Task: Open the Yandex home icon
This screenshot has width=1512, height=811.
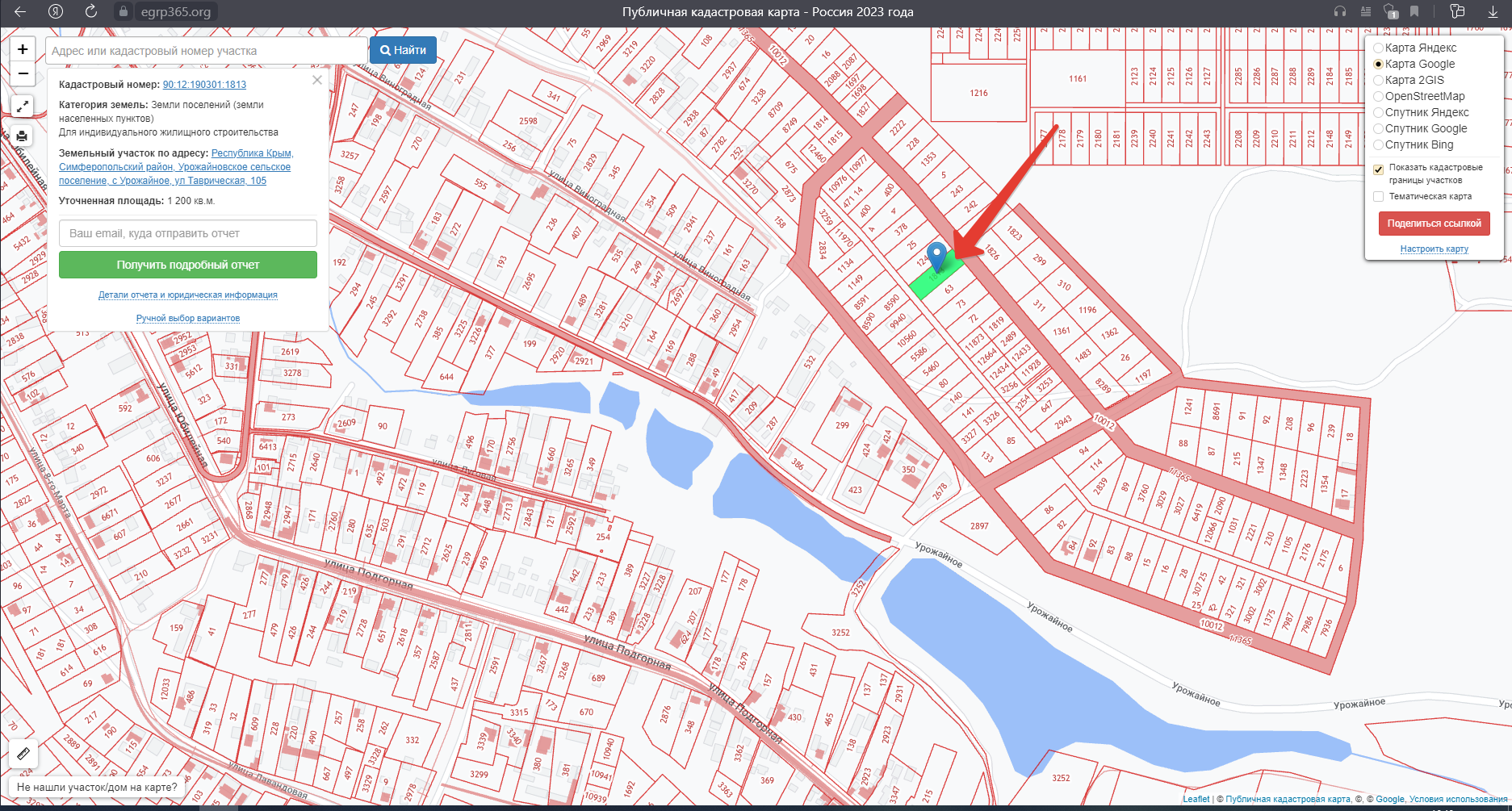Action: (56, 12)
